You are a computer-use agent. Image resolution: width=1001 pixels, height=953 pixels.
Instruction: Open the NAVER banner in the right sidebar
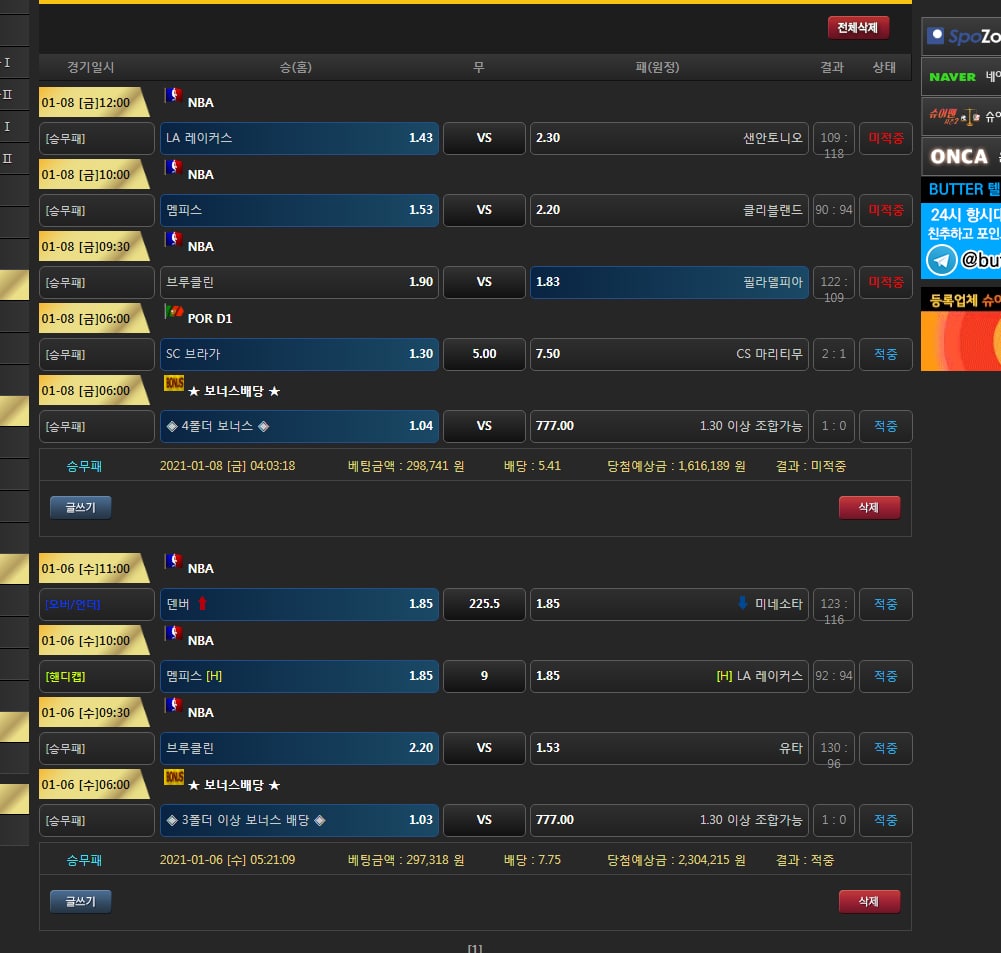tap(960, 76)
